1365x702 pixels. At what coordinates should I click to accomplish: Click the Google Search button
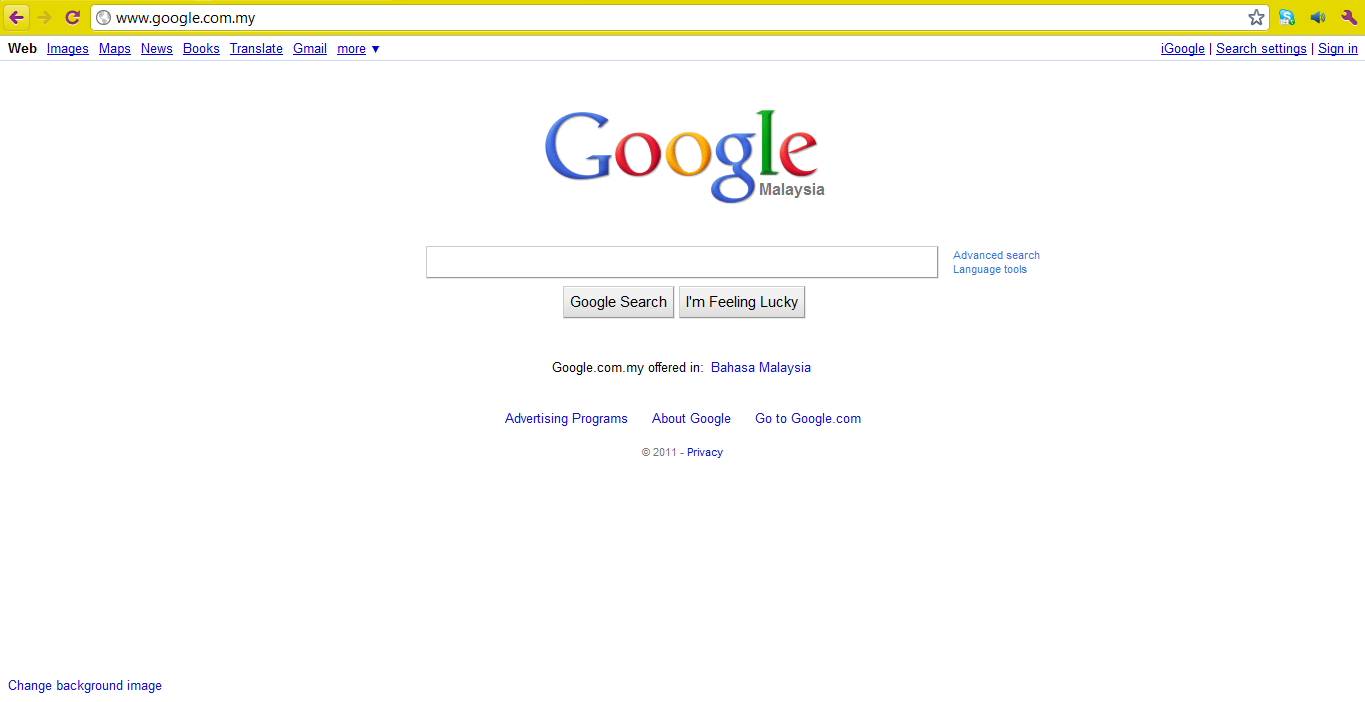(x=618, y=302)
